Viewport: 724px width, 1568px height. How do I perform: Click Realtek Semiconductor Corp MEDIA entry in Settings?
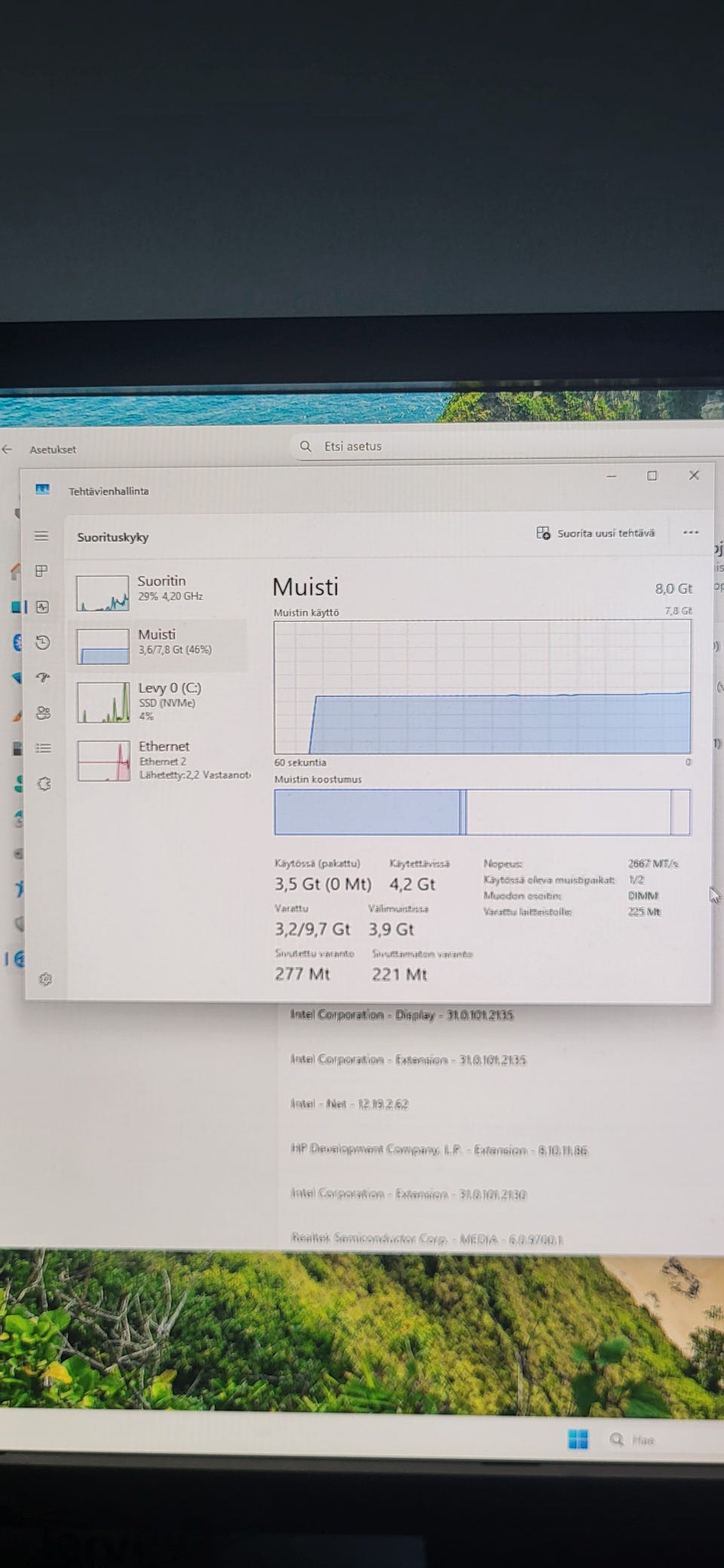click(427, 1239)
